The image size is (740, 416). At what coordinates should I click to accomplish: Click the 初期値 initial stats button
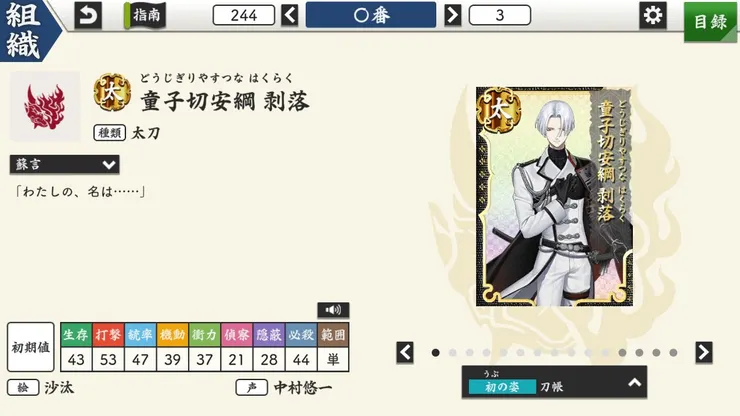coord(31,347)
